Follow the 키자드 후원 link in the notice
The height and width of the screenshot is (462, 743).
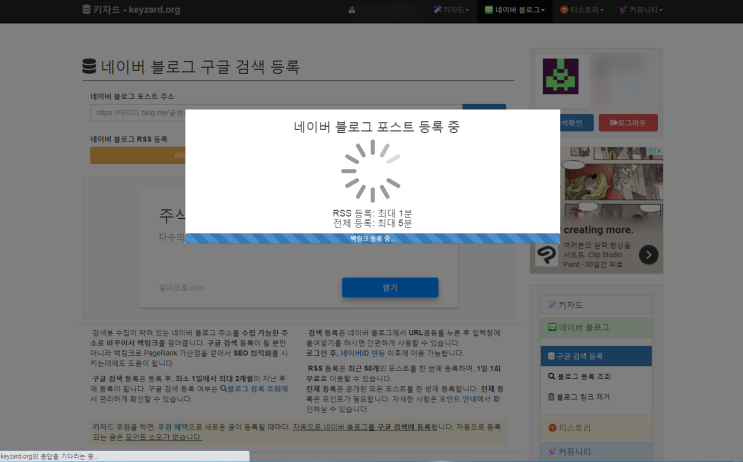[x=111, y=427]
